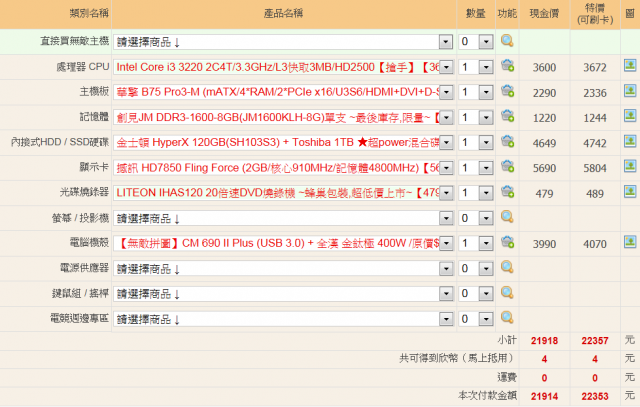Click the 本次付款金額 label
The width and height of the screenshot is (640, 407).
coord(487,395)
